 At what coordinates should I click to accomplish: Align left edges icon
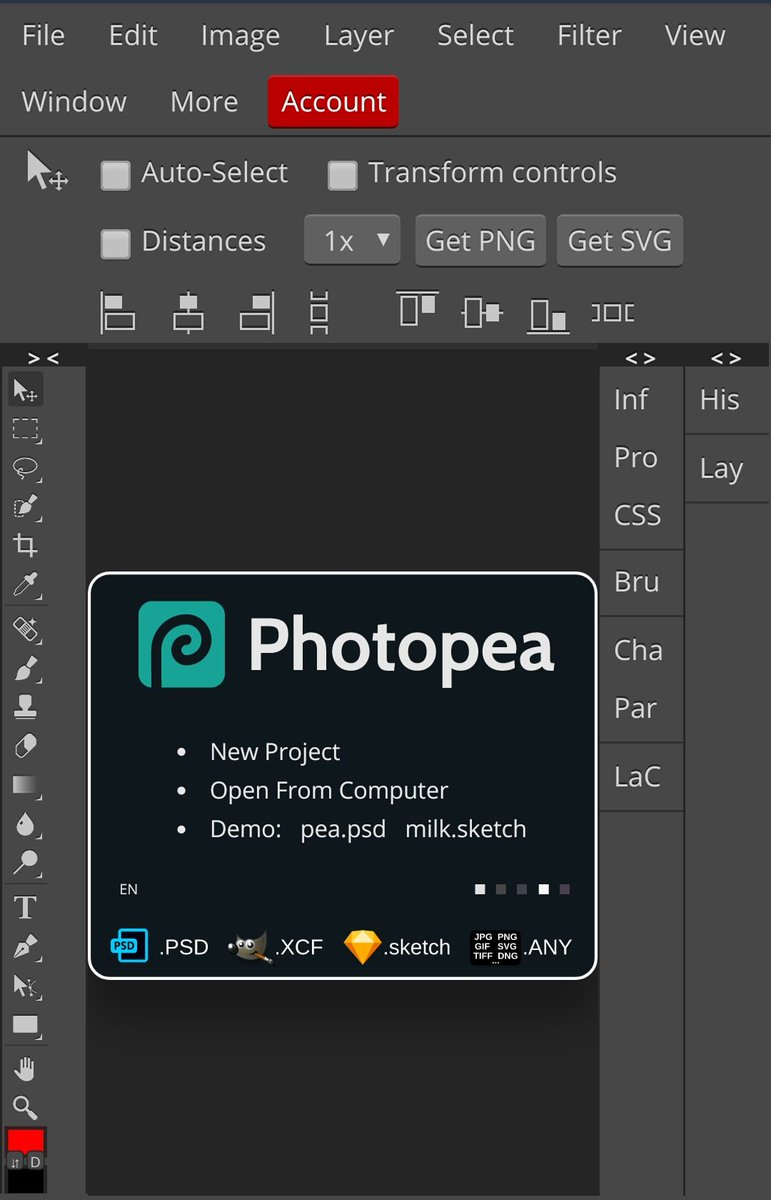(118, 313)
